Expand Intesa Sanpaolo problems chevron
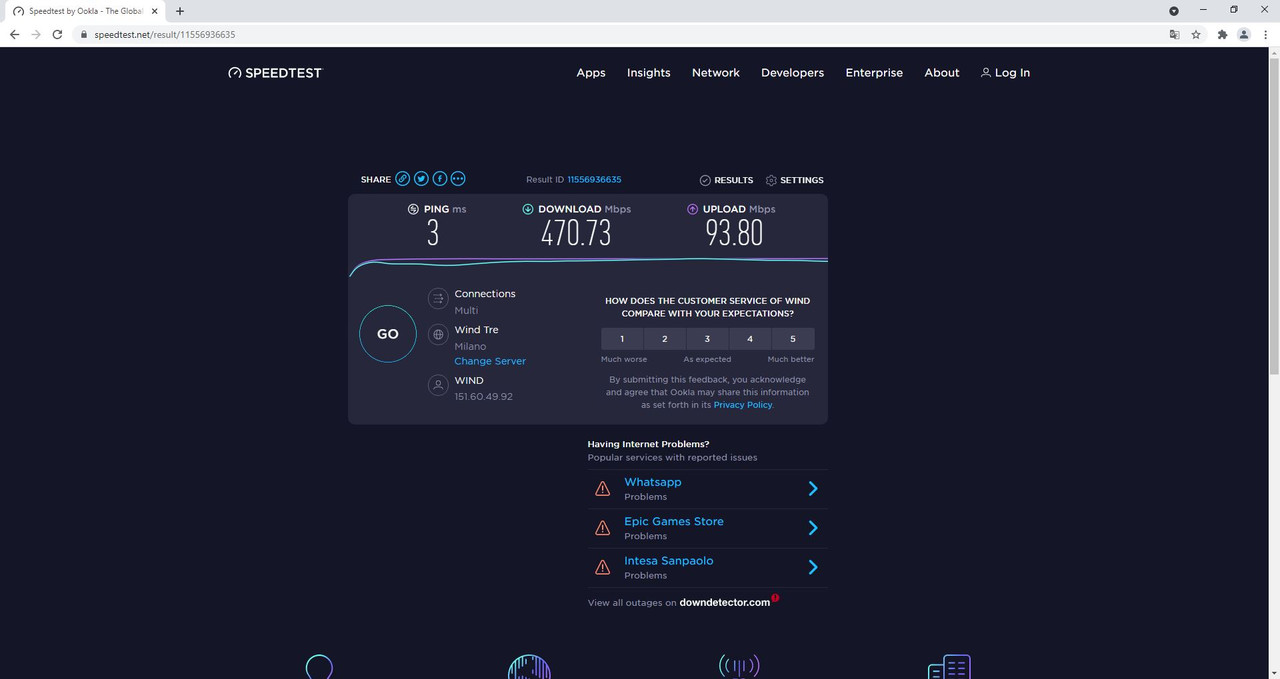 (813, 568)
